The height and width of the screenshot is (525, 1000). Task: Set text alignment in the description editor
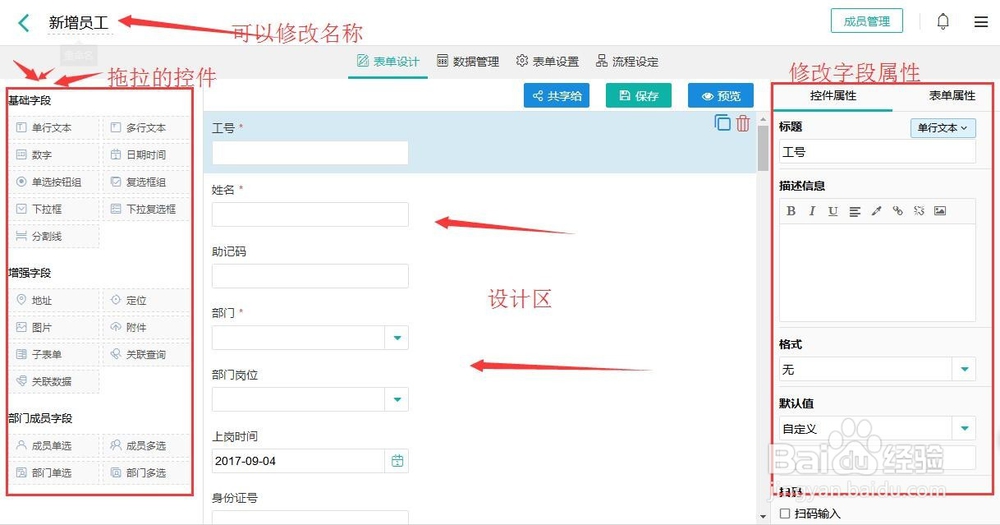[x=855, y=211]
